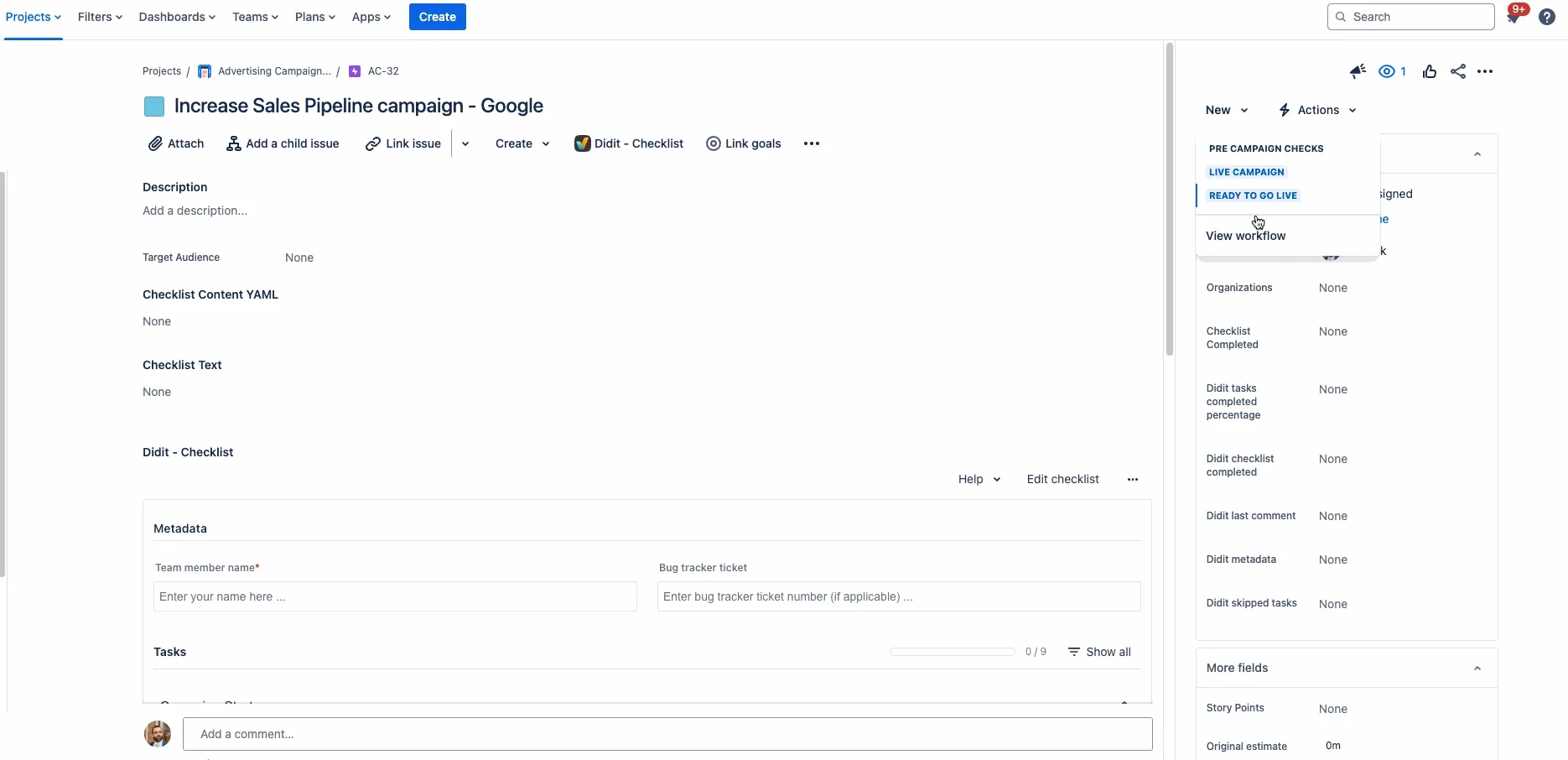Click Add a description field
The height and width of the screenshot is (760, 1568).
click(x=195, y=211)
